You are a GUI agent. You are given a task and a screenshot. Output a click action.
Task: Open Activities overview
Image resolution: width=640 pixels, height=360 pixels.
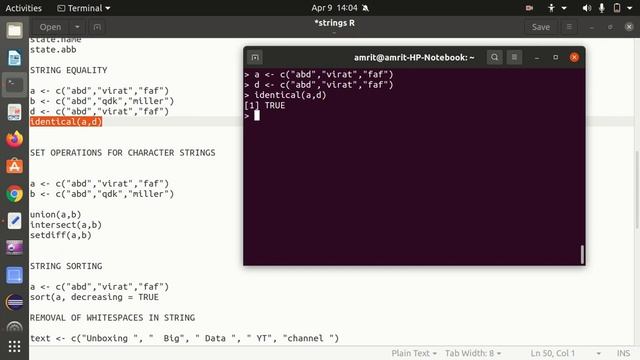[24, 8]
